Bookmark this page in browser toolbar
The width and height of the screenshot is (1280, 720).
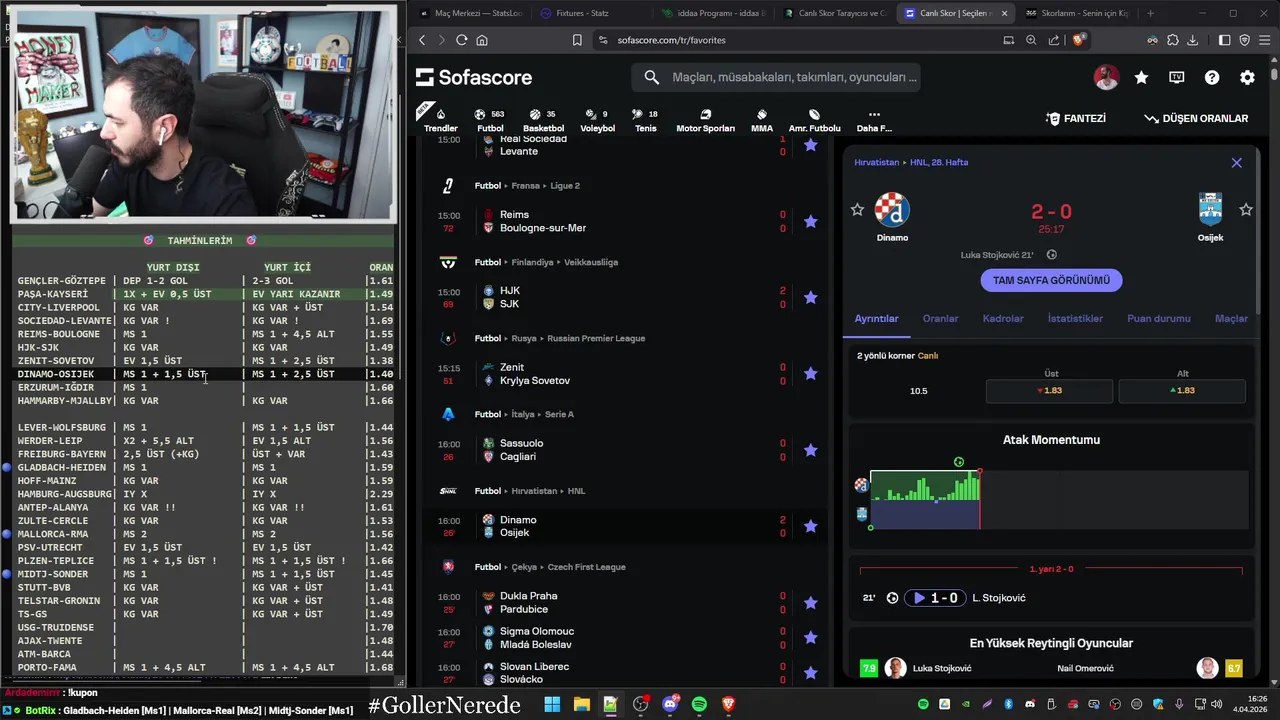point(577,40)
